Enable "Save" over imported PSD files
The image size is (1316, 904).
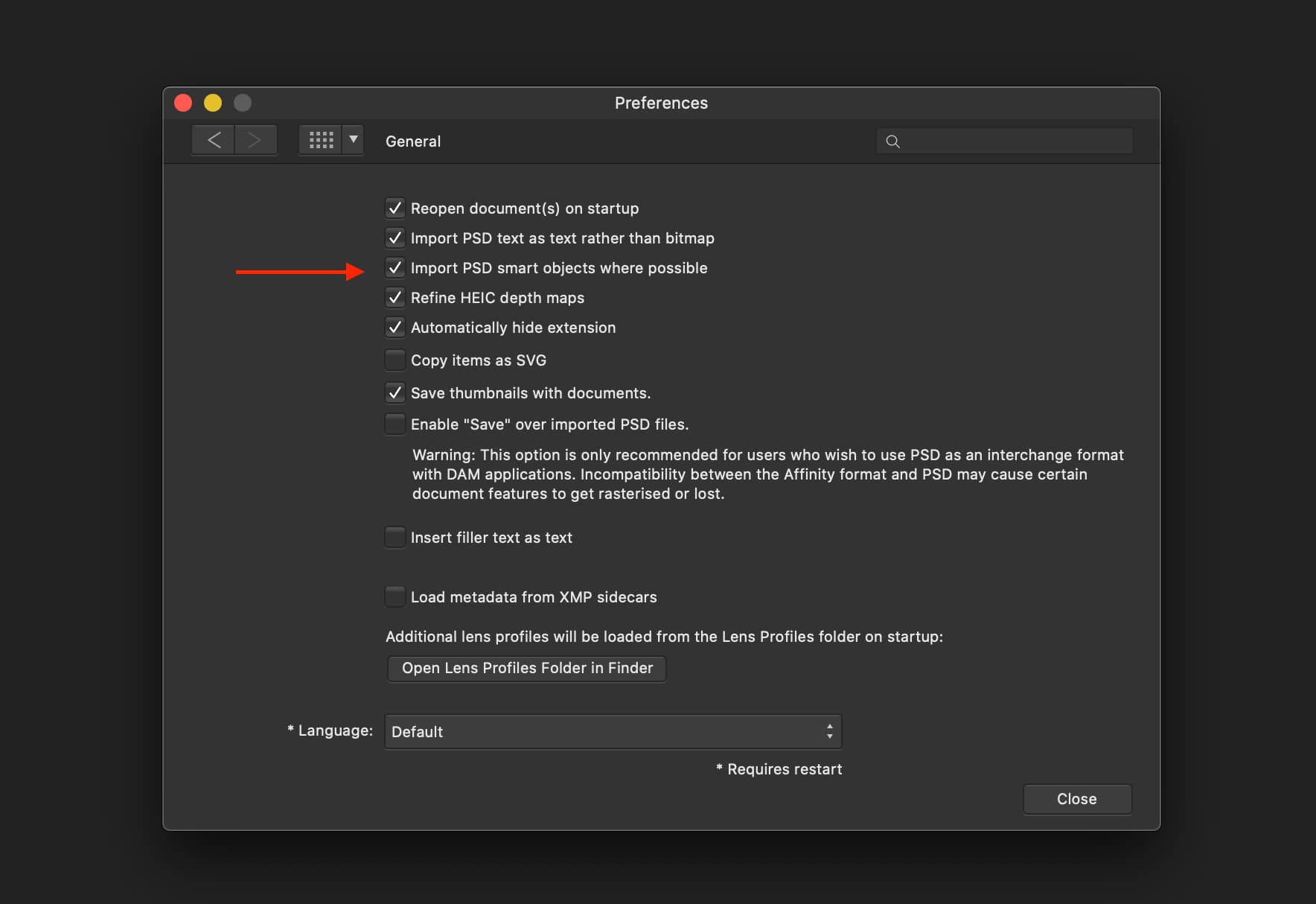point(395,424)
